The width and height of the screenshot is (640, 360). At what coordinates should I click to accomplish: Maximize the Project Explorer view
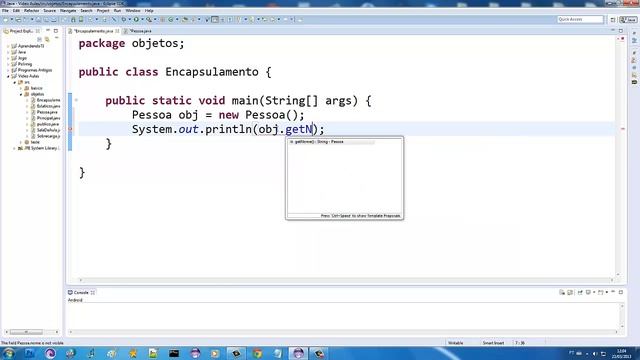tap(56, 31)
